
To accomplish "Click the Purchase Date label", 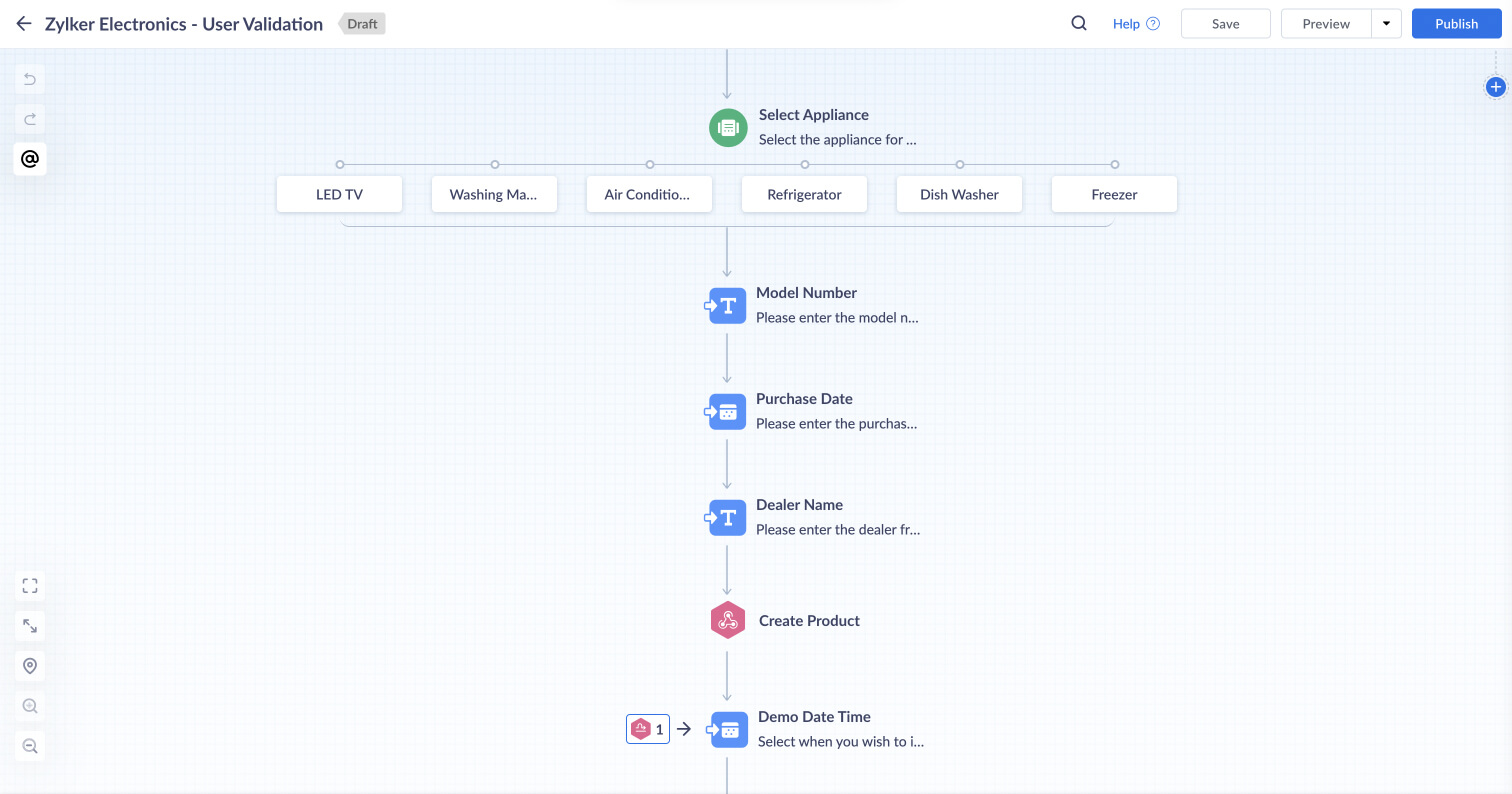I will pyautogui.click(x=804, y=399).
